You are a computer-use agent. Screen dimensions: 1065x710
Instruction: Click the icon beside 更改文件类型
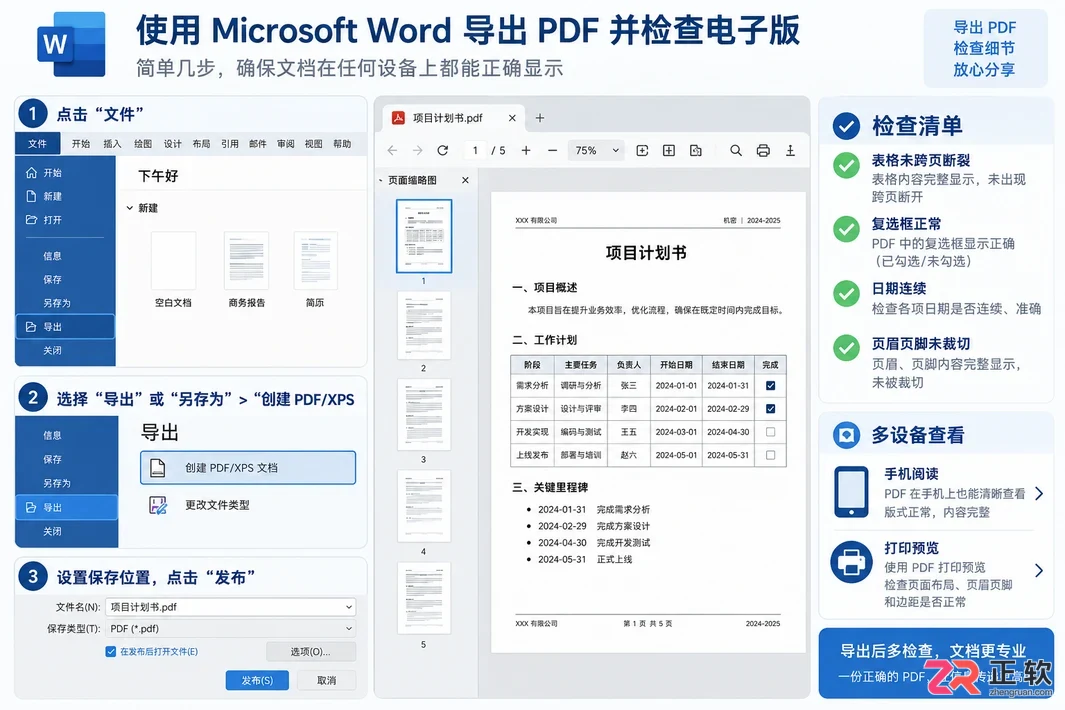tap(158, 505)
